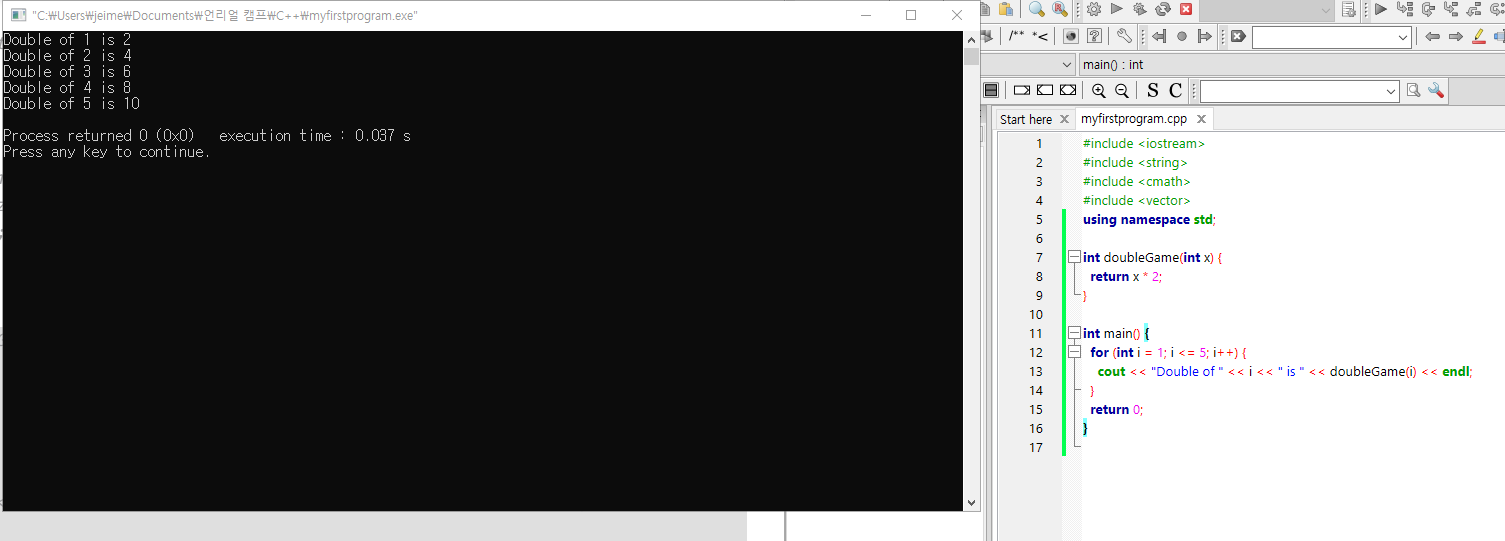Image resolution: width=1505 pixels, height=541 pixels.
Task: Click the Step into debug icon
Action: [x=1451, y=9]
